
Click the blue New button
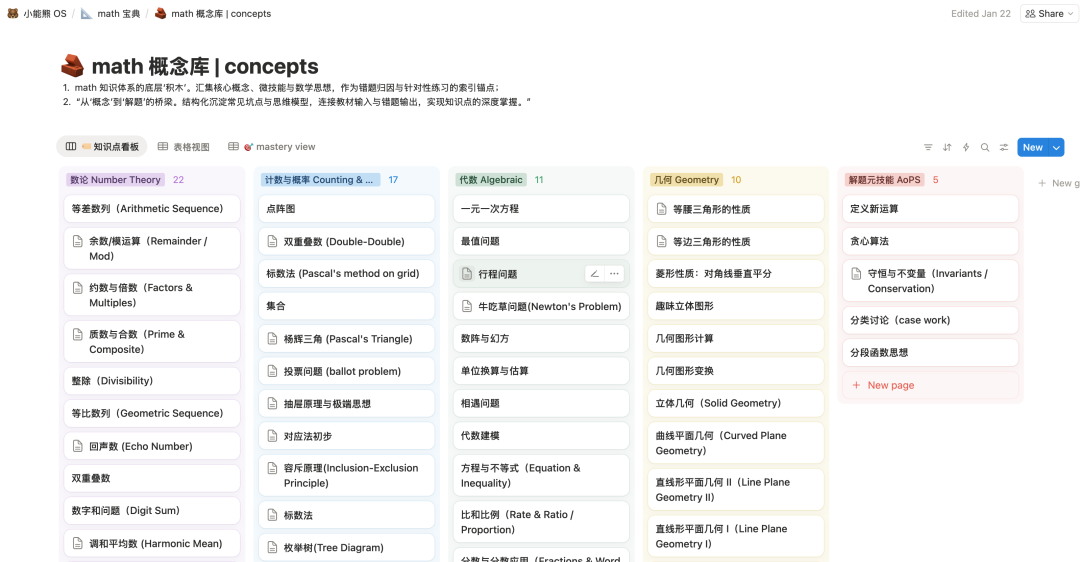1032,147
